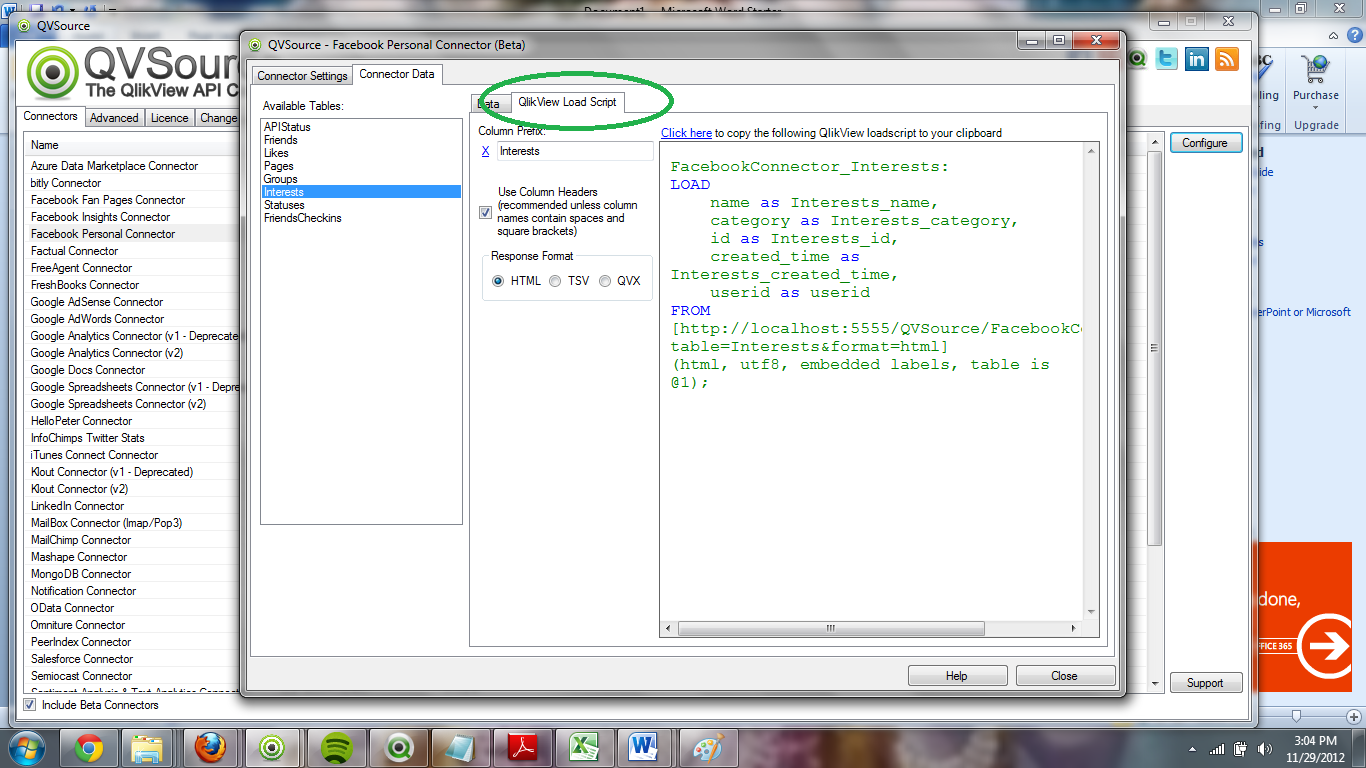
Task: Switch to QVSource via its taskbar icon
Action: pos(272,747)
